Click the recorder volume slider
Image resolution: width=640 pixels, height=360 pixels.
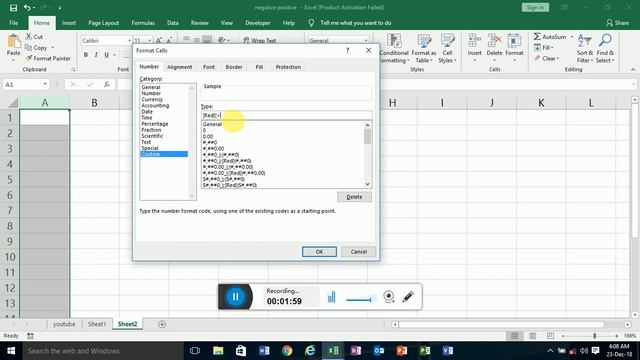(x=360, y=300)
